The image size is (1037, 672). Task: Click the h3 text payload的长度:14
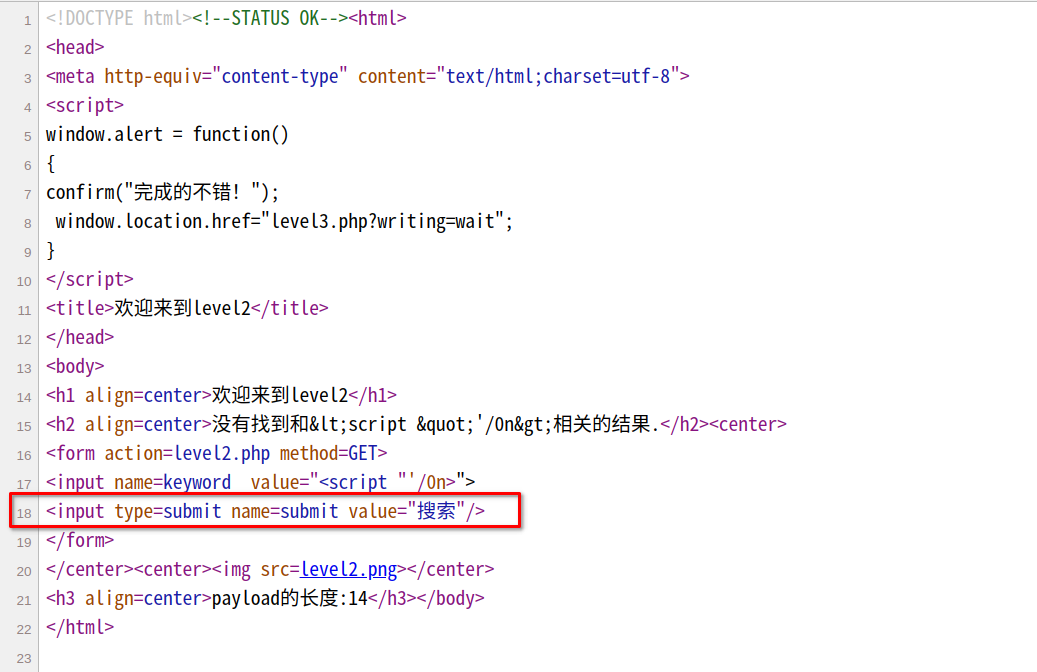click(290, 599)
